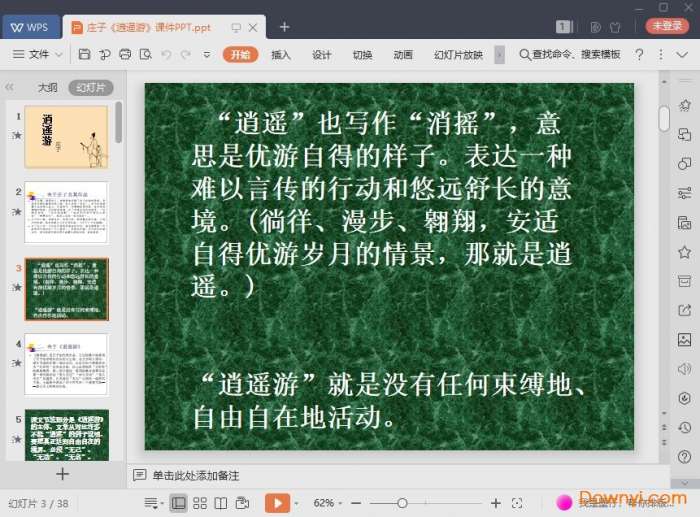This screenshot has width=700, height=517.
Task: Click the WPS home tab
Action: click(30, 27)
